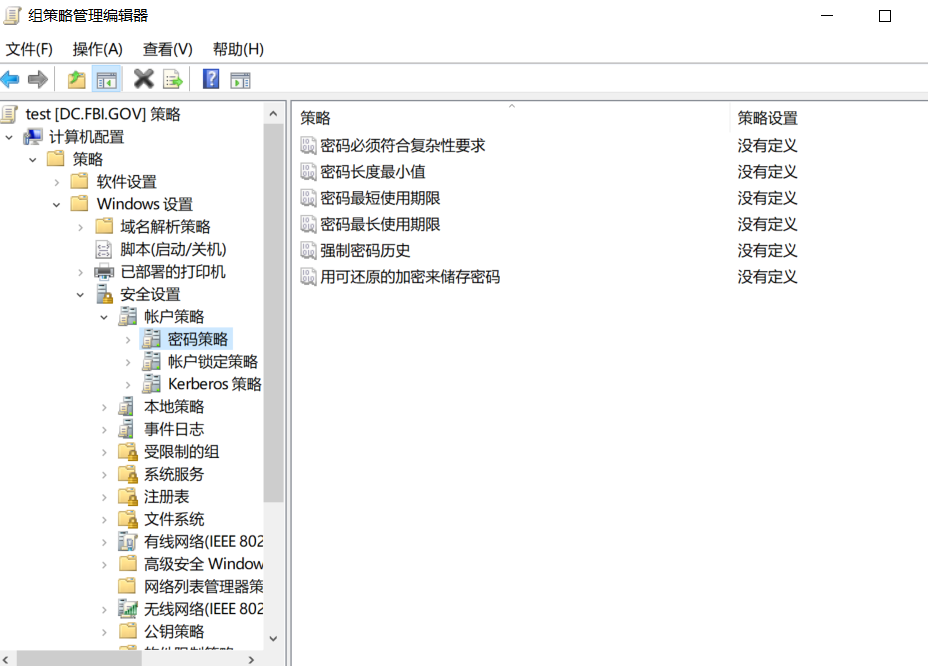Click the Up One Level folder icon

[x=76, y=79]
